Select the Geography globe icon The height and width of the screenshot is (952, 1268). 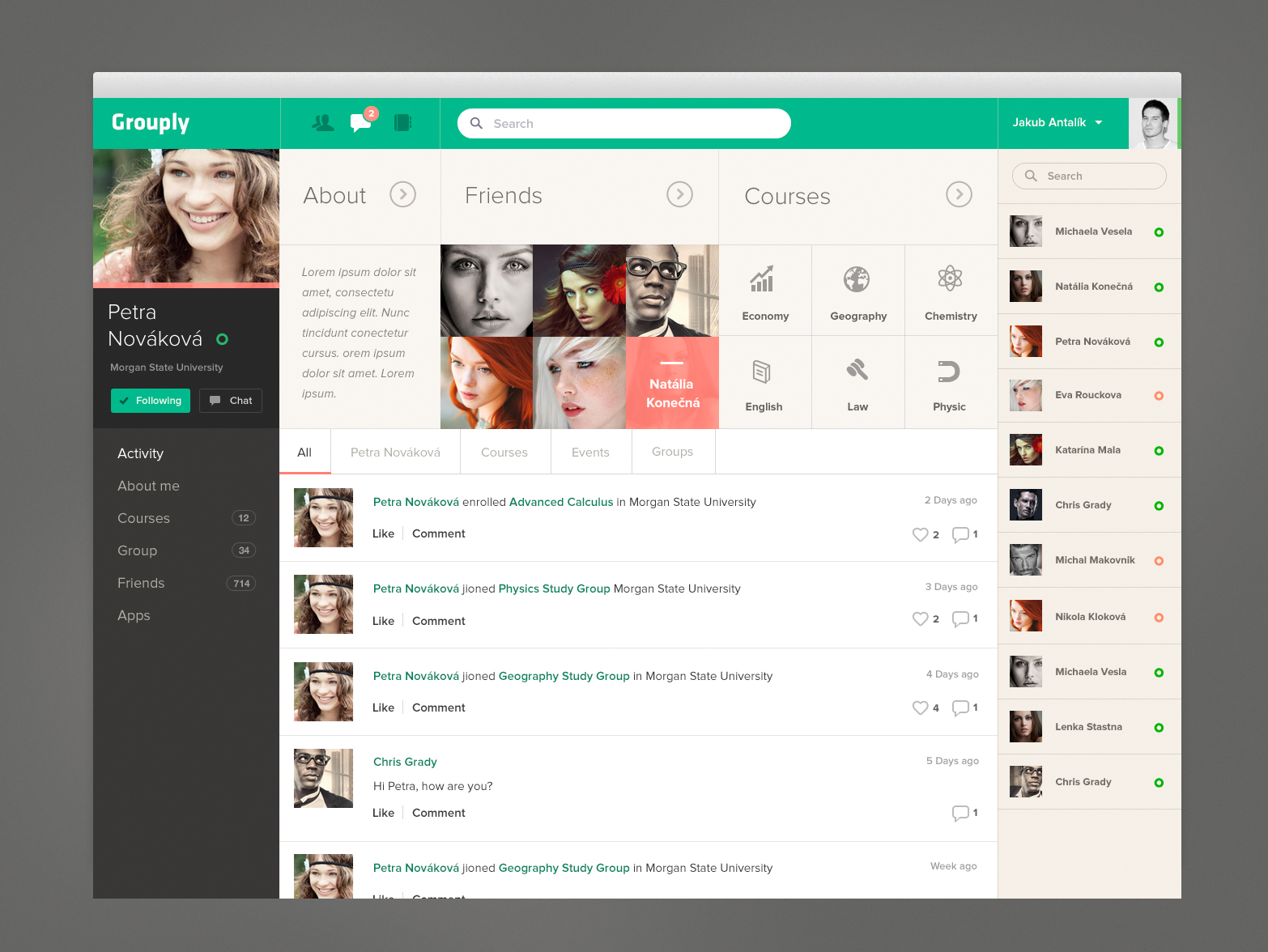pos(857,280)
